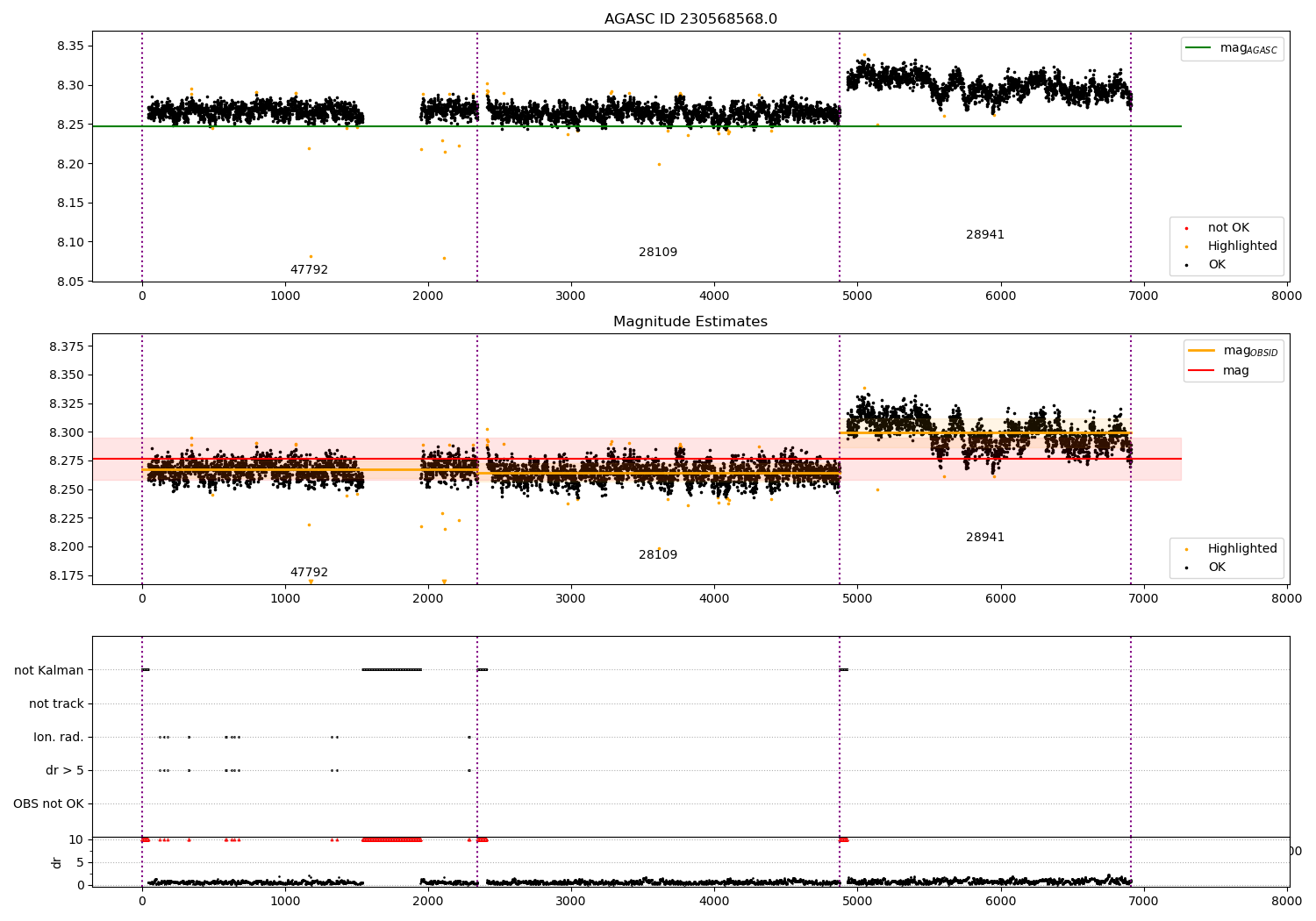Screen dimensions: 1316x921
Task: Click the plot title AGASC ID 230568568.0
Action: (690, 19)
